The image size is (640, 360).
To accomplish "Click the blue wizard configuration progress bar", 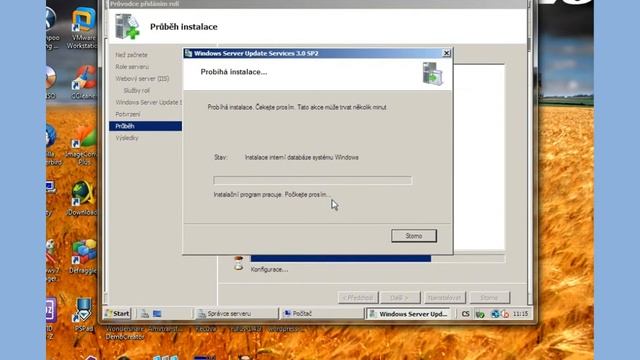I will coord(377,258).
